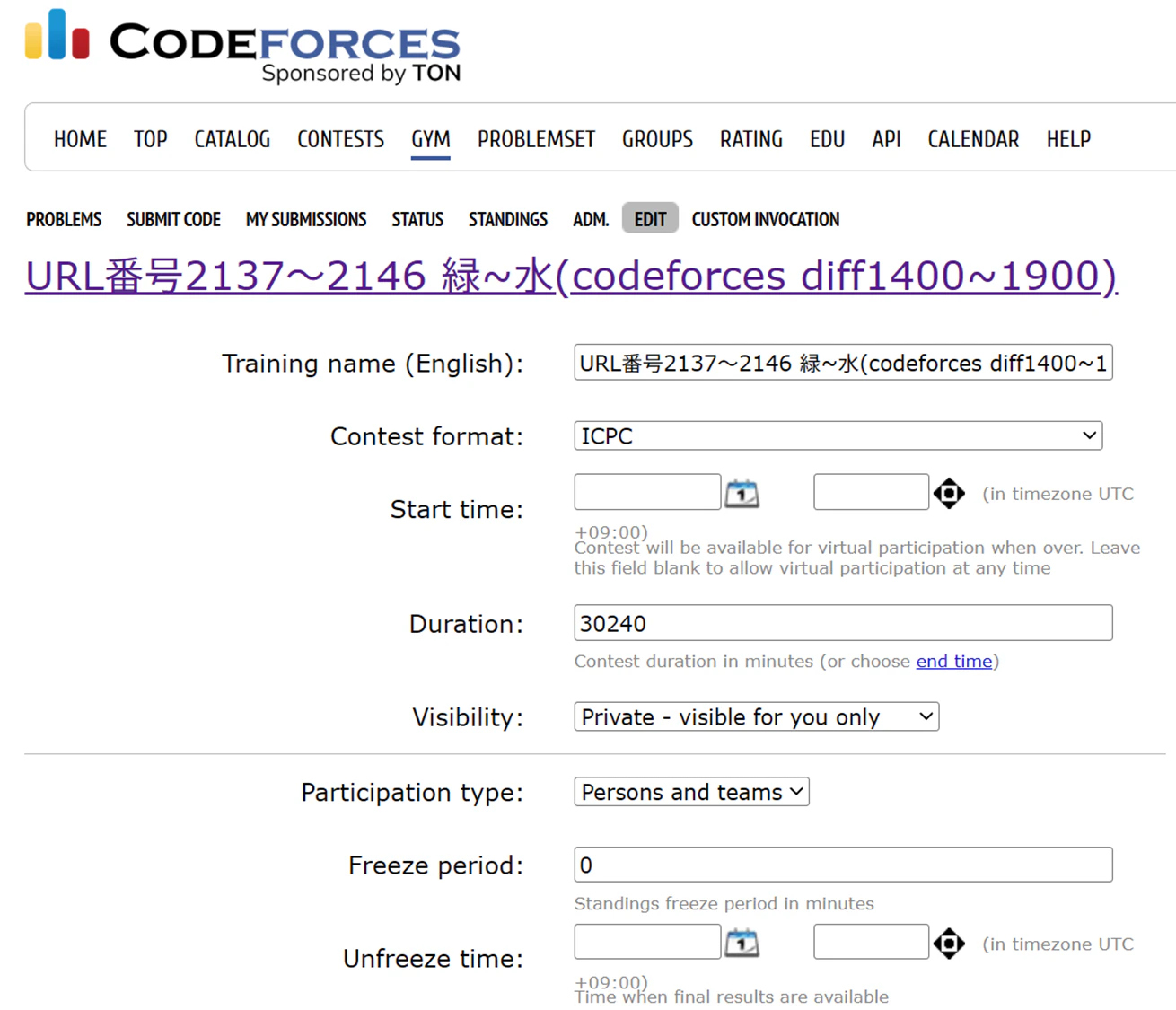This screenshot has height=1010, width=1176.
Task: Click the Unfreeze time date field
Action: pyautogui.click(x=648, y=942)
